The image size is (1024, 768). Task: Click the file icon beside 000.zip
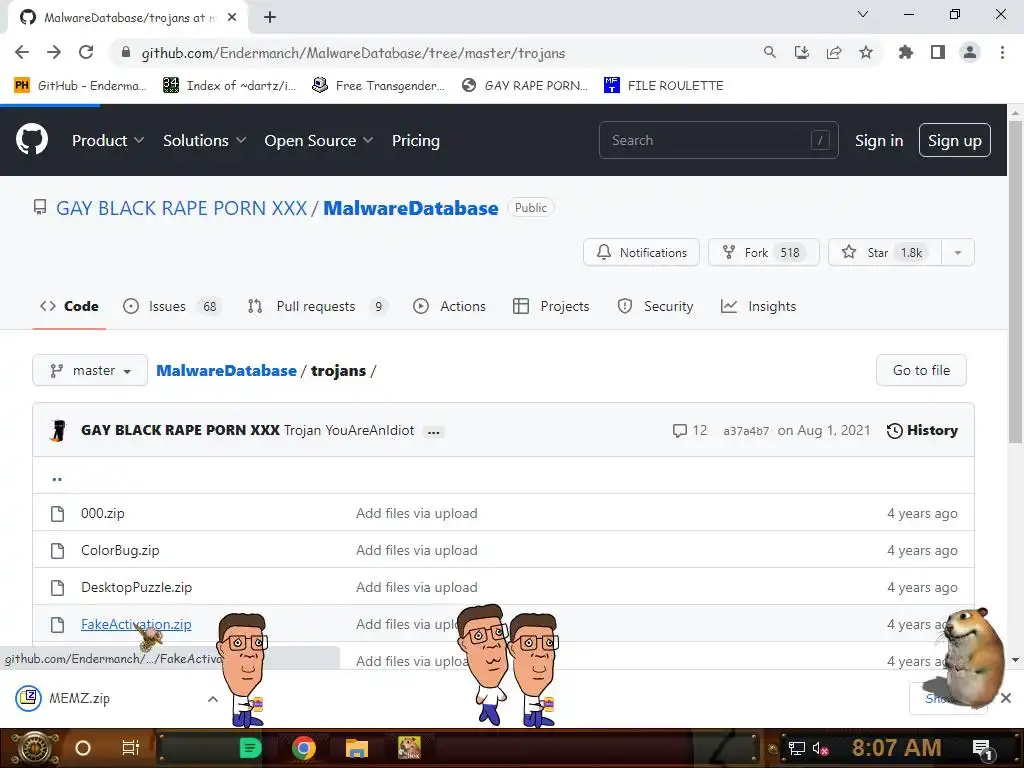pos(57,513)
